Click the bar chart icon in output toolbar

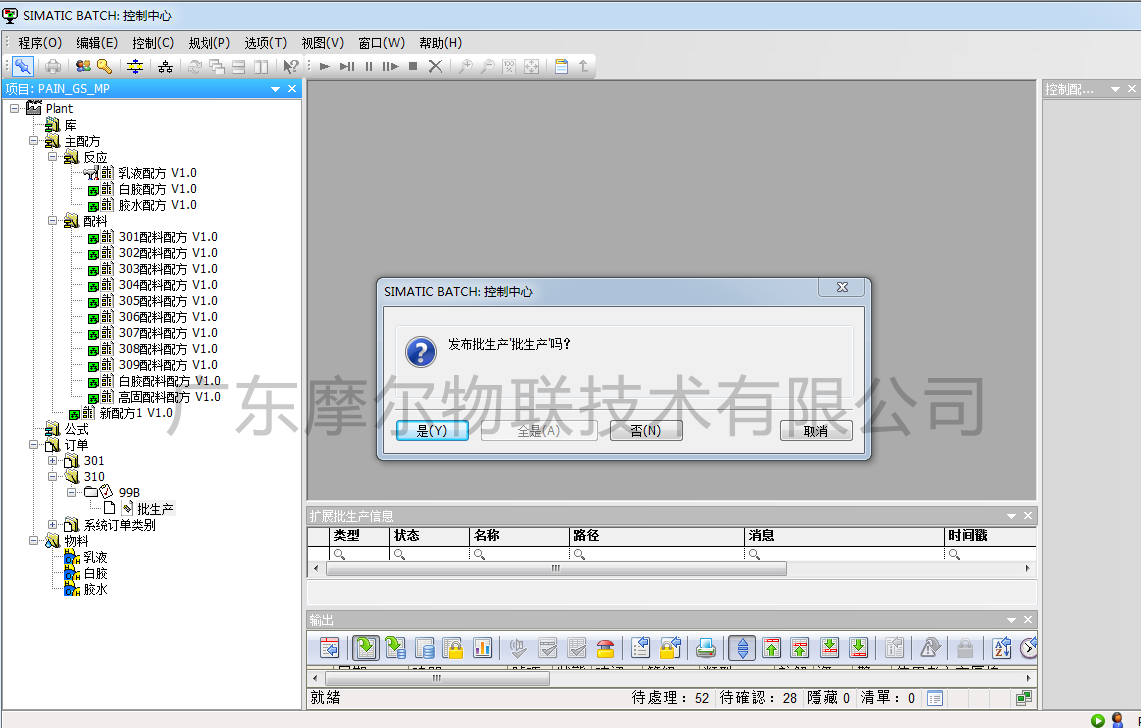482,647
